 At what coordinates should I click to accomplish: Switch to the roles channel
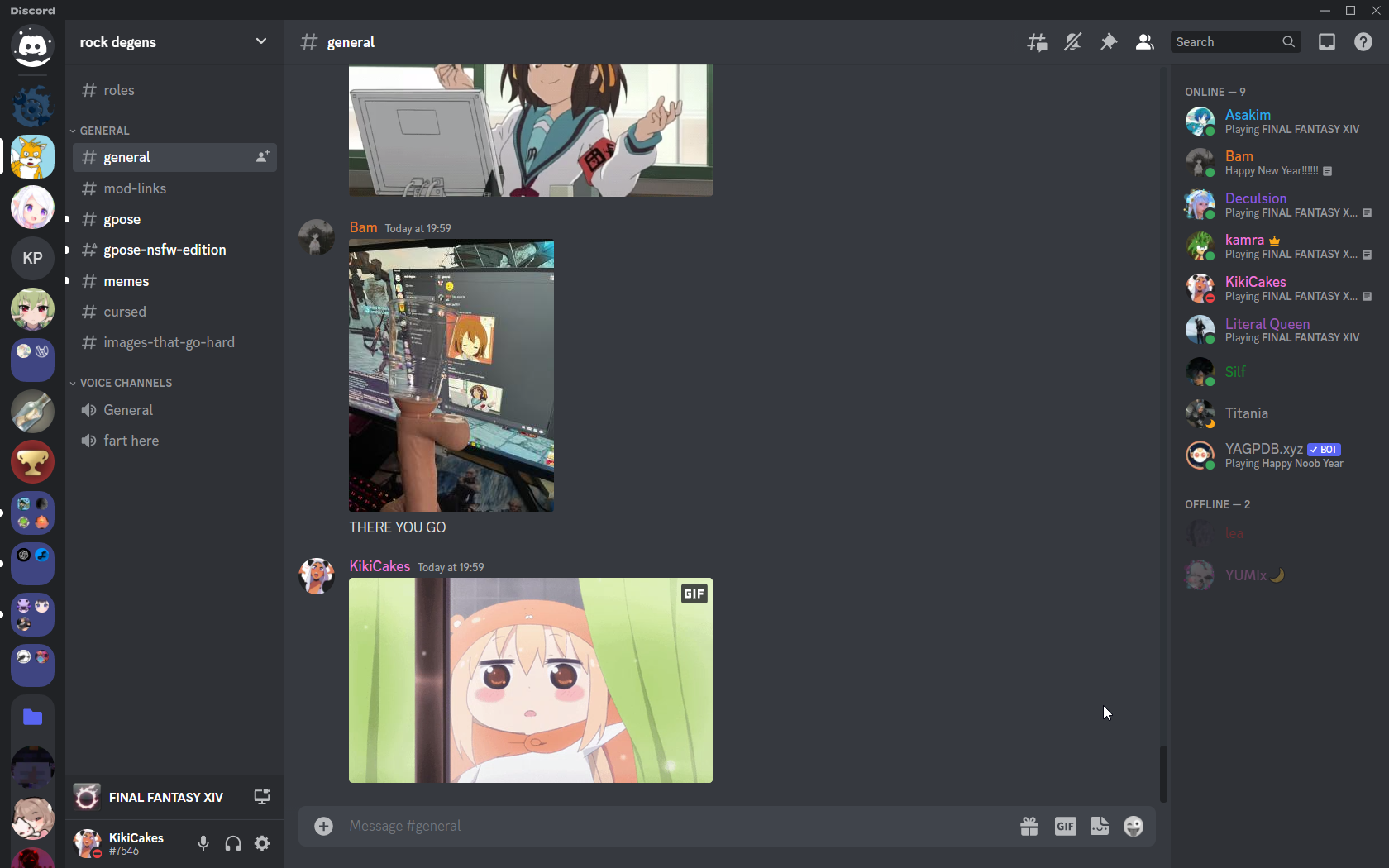click(x=174, y=90)
